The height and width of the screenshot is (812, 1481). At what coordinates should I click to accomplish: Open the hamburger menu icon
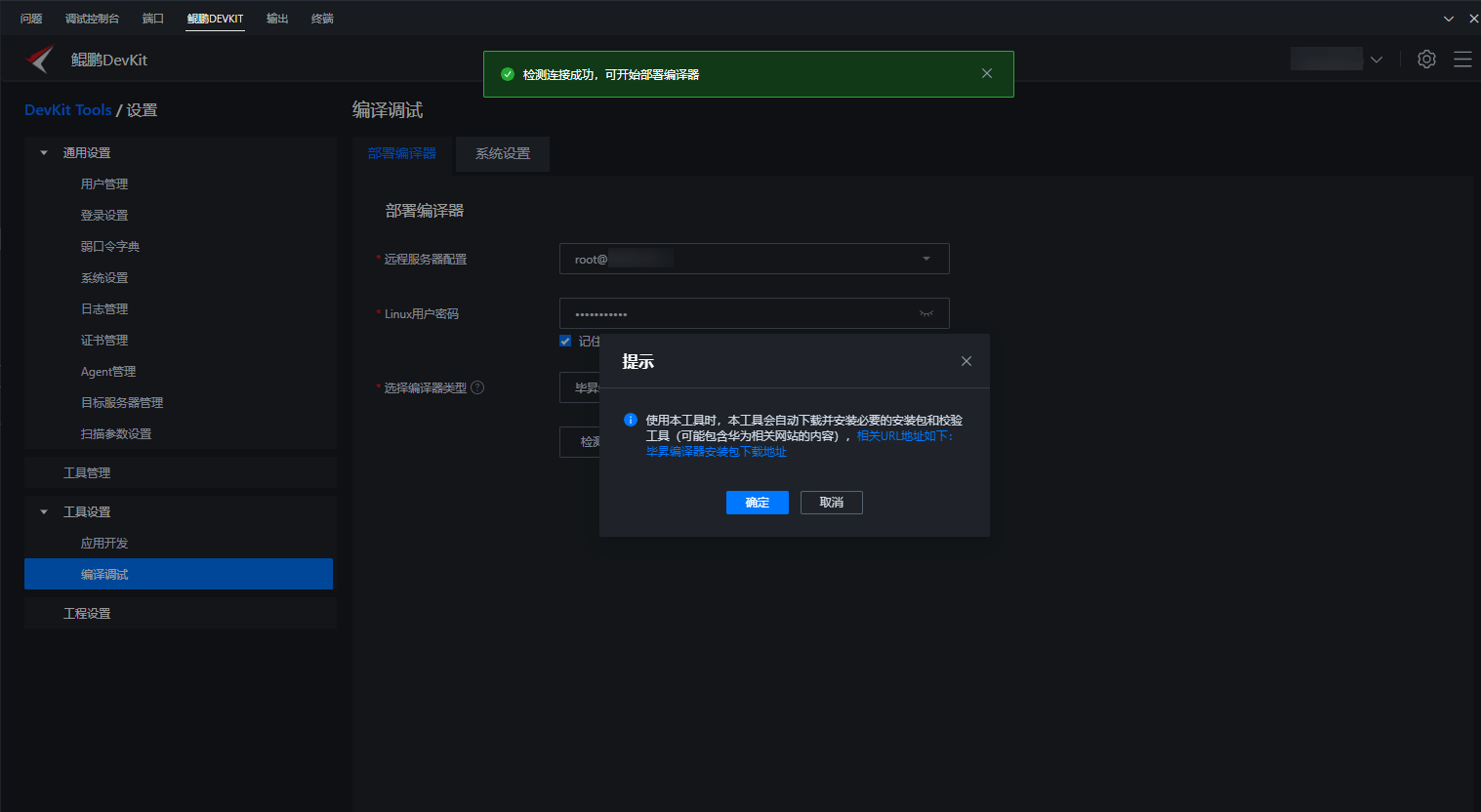1462,60
